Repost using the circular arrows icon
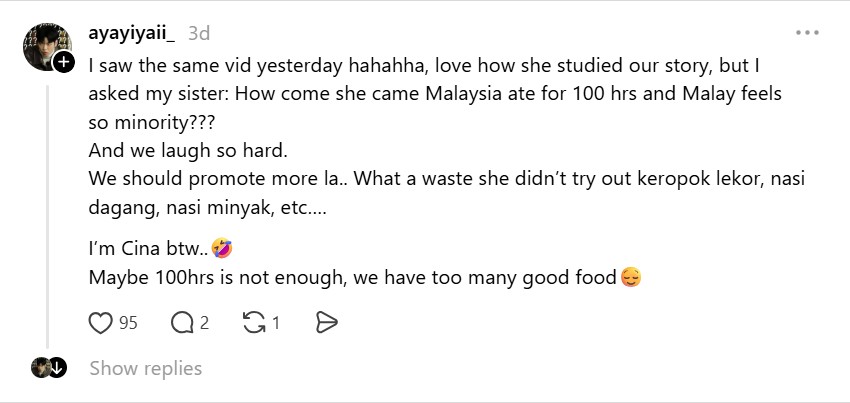The height and width of the screenshot is (403, 850). click(x=254, y=323)
